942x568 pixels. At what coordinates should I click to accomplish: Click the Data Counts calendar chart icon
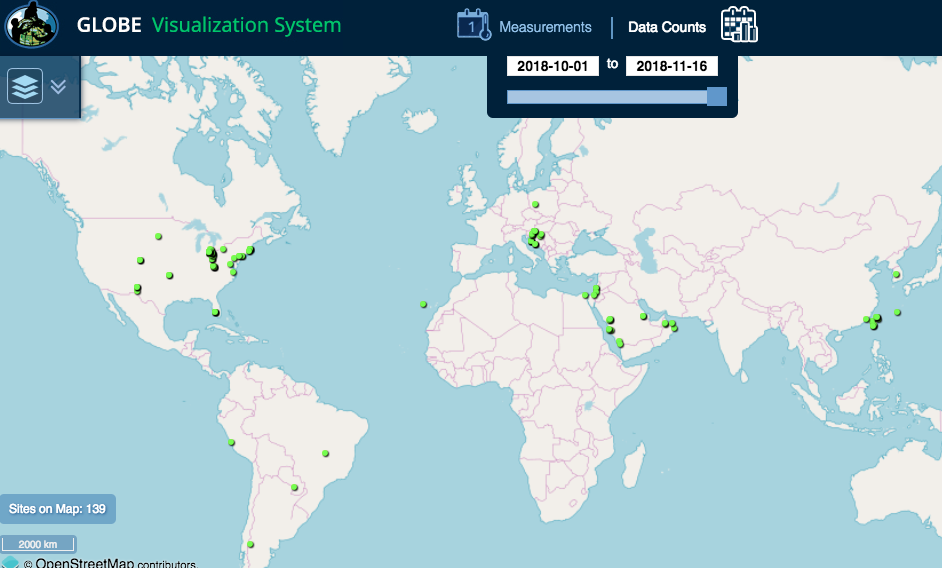point(740,26)
